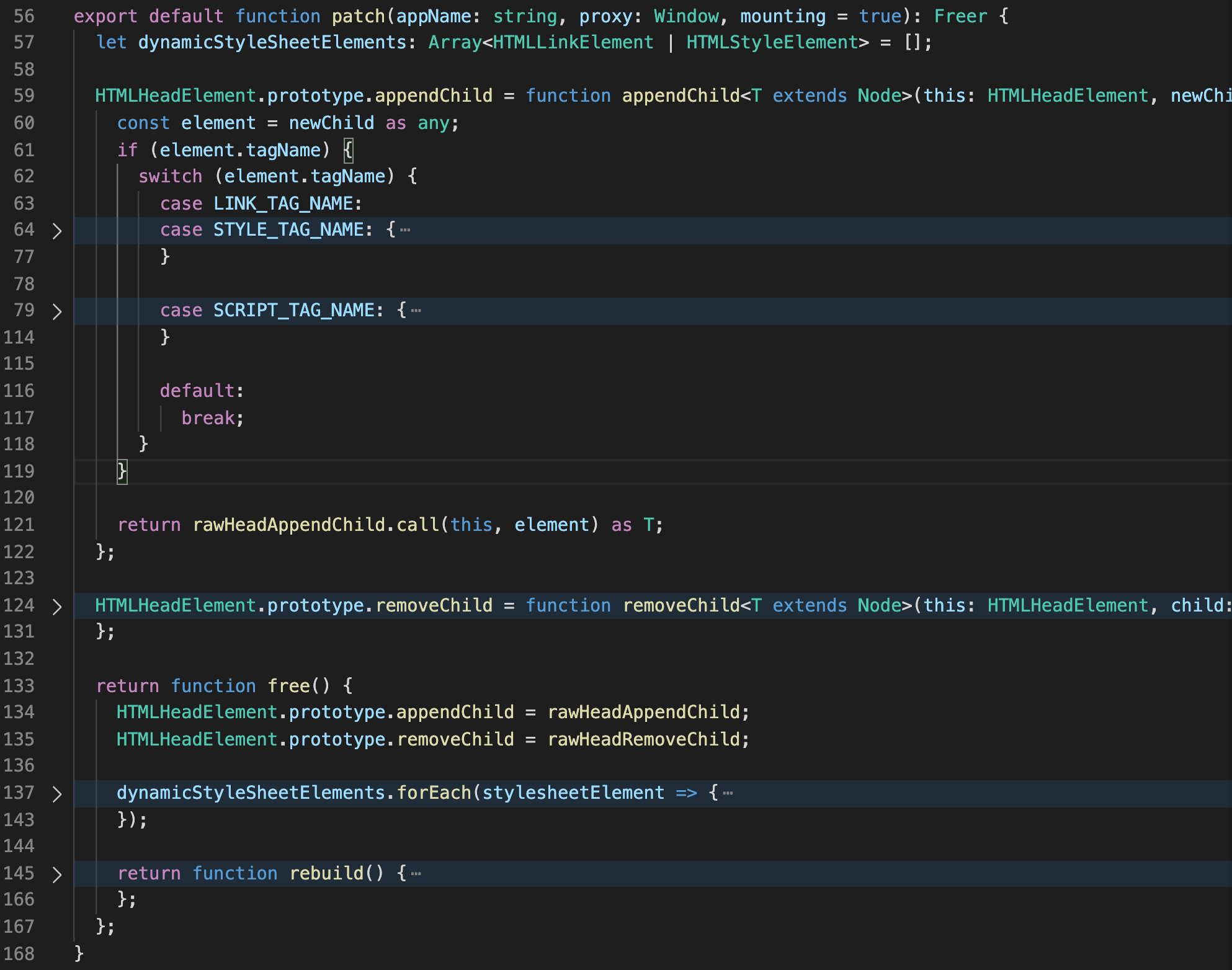Unfold the rebuild function at line 145
Screen dimensions: 1232x970
click(57, 874)
